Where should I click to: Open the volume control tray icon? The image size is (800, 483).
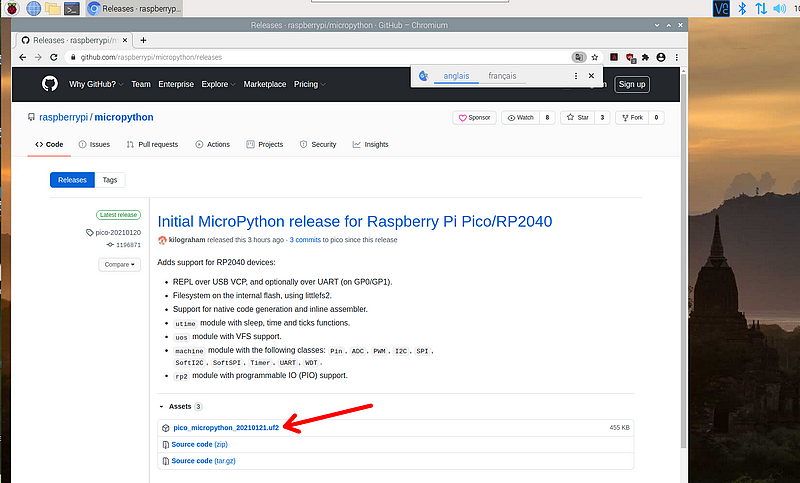click(780, 8)
